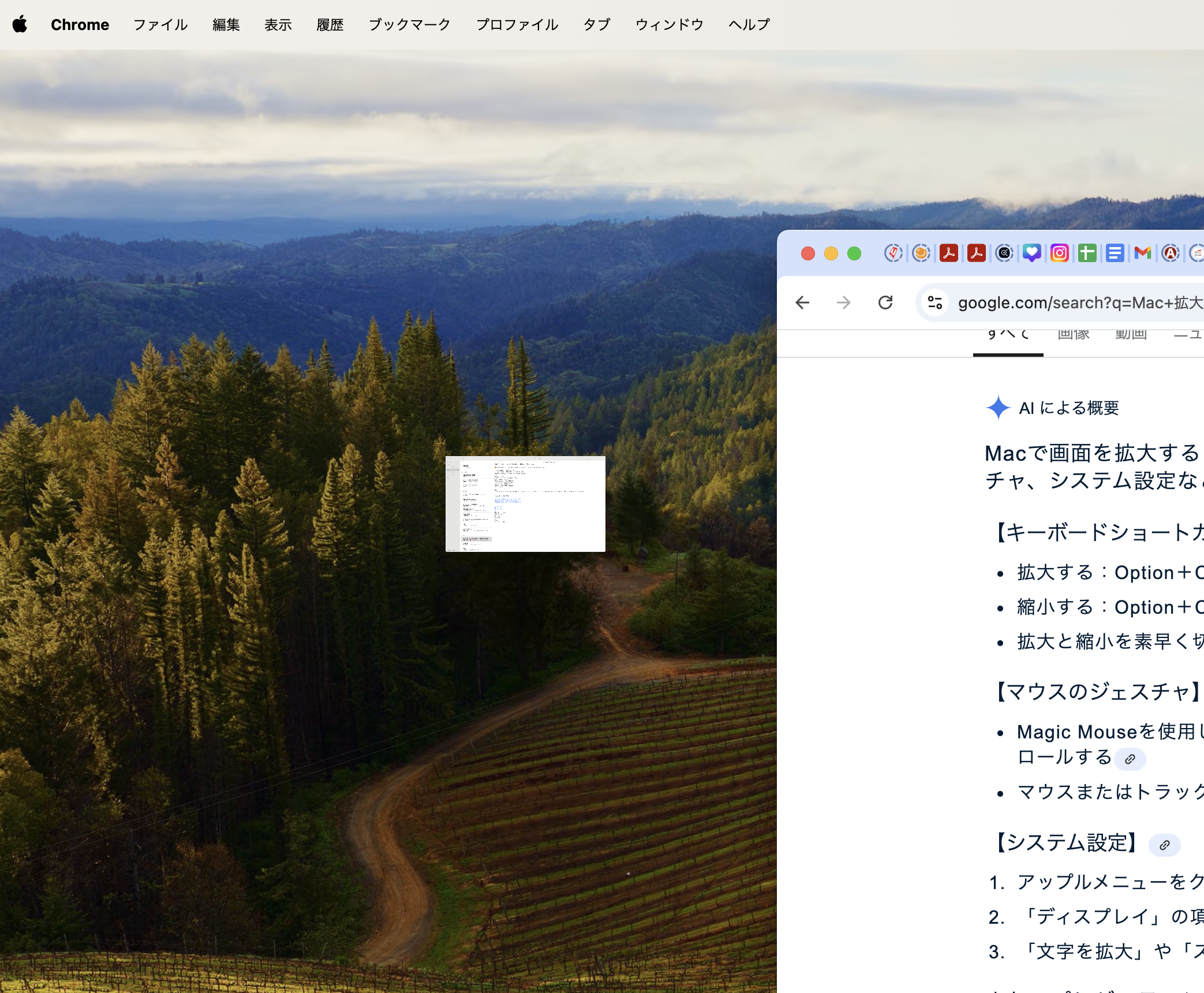The width and height of the screenshot is (1204, 993).
Task: Open the Apple menu
Action: (20, 24)
